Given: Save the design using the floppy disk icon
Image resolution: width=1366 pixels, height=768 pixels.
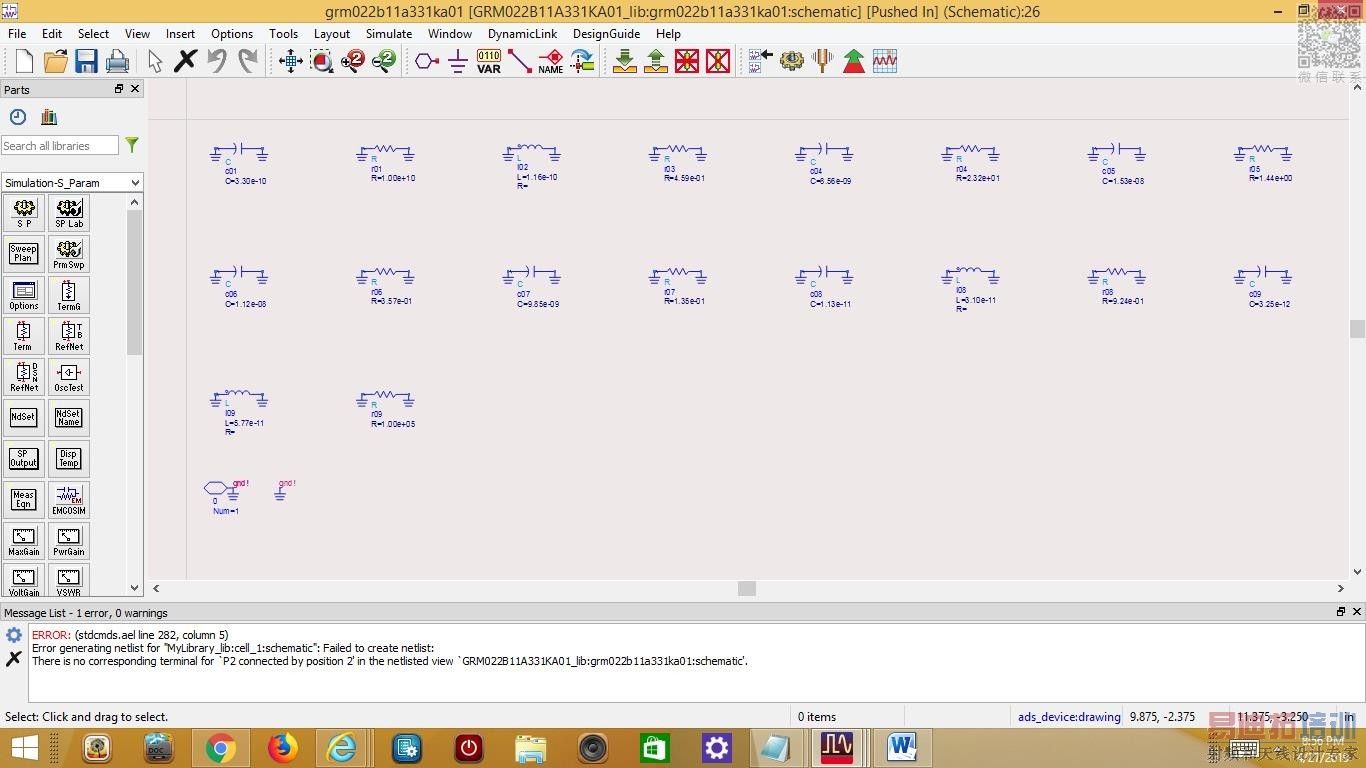Looking at the screenshot, I should [x=86, y=61].
